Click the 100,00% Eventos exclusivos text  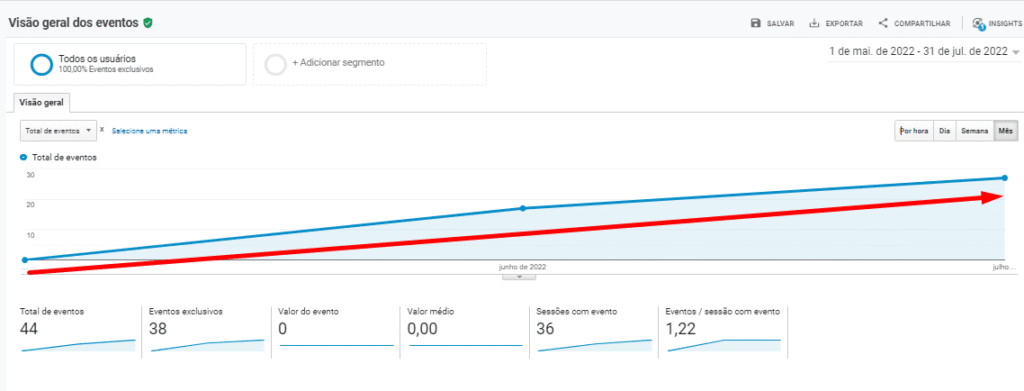[x=106, y=69]
